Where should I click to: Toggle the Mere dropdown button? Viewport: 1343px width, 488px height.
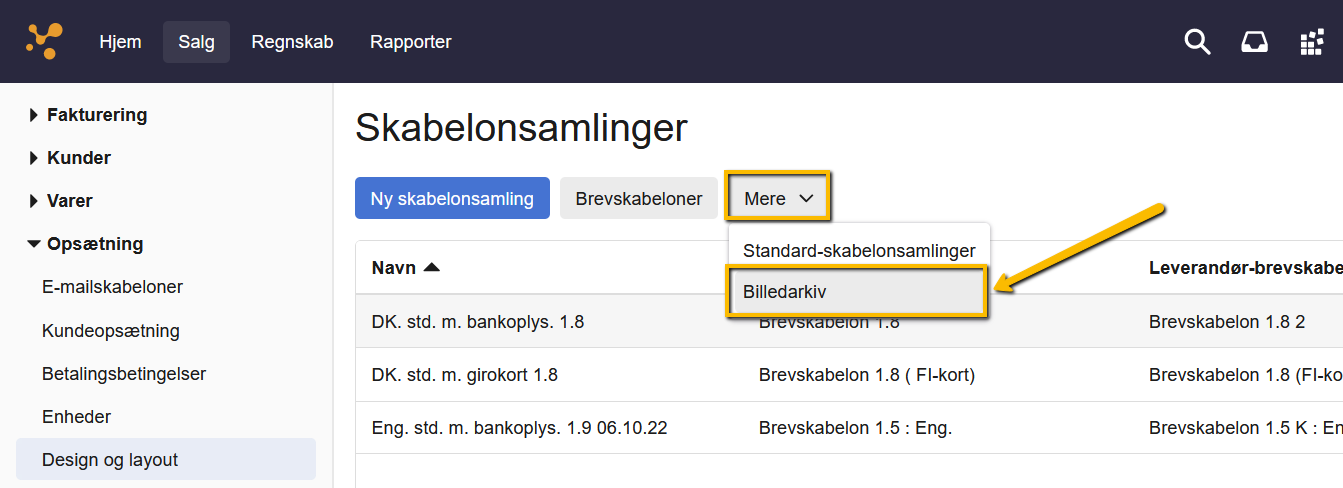pos(778,198)
